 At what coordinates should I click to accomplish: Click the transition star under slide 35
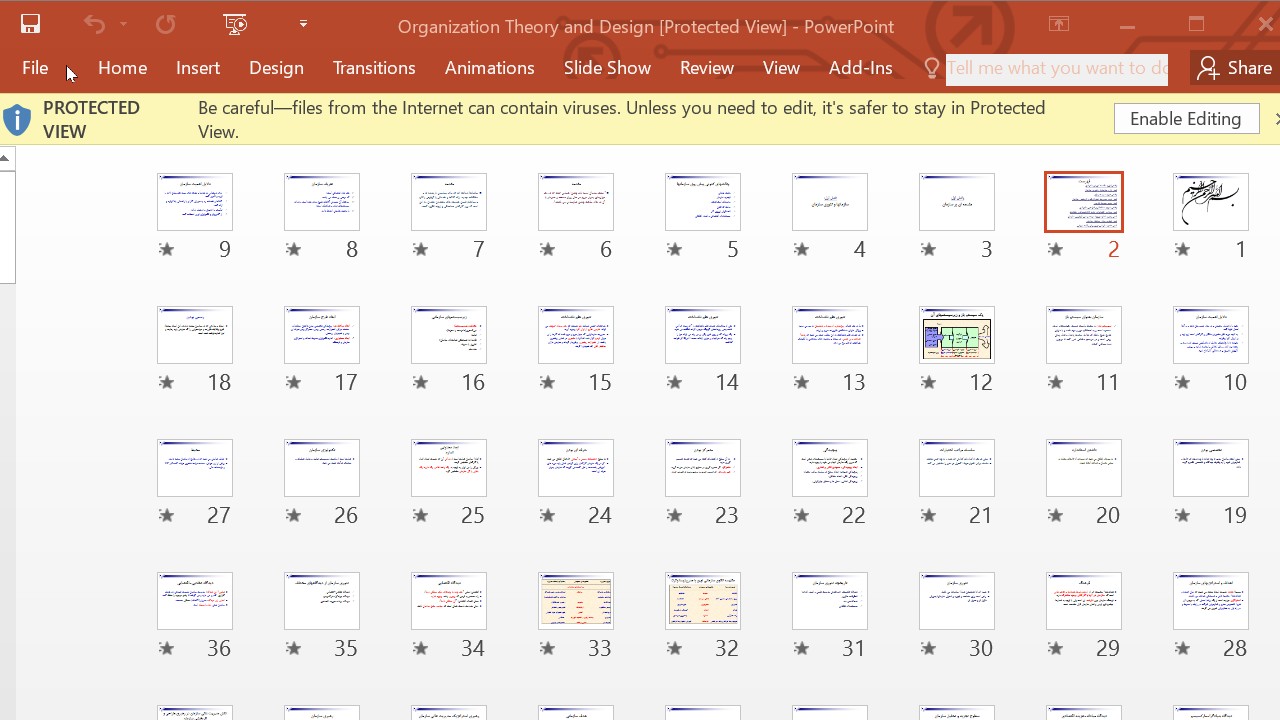tap(294, 649)
